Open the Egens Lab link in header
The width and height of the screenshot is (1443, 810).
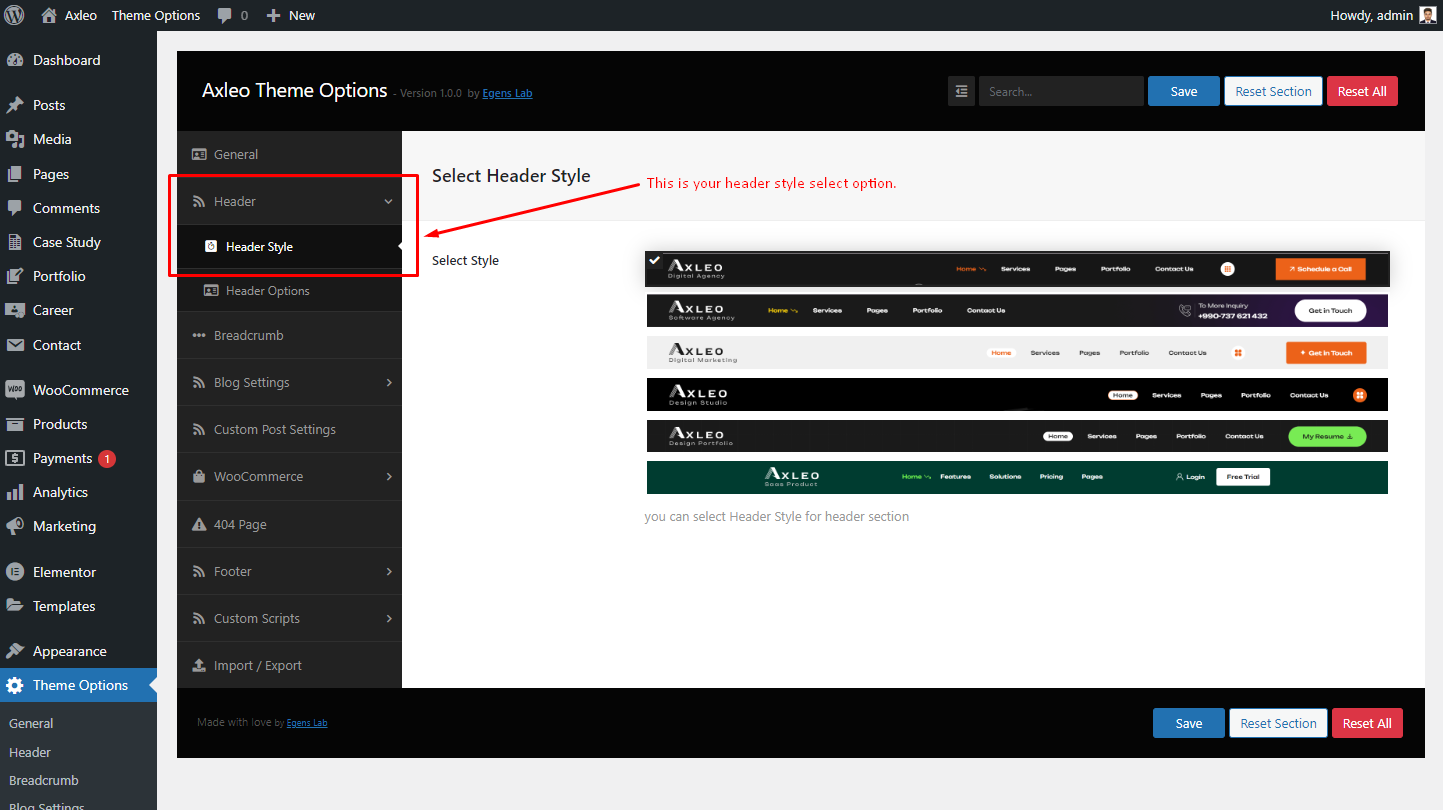tap(507, 93)
